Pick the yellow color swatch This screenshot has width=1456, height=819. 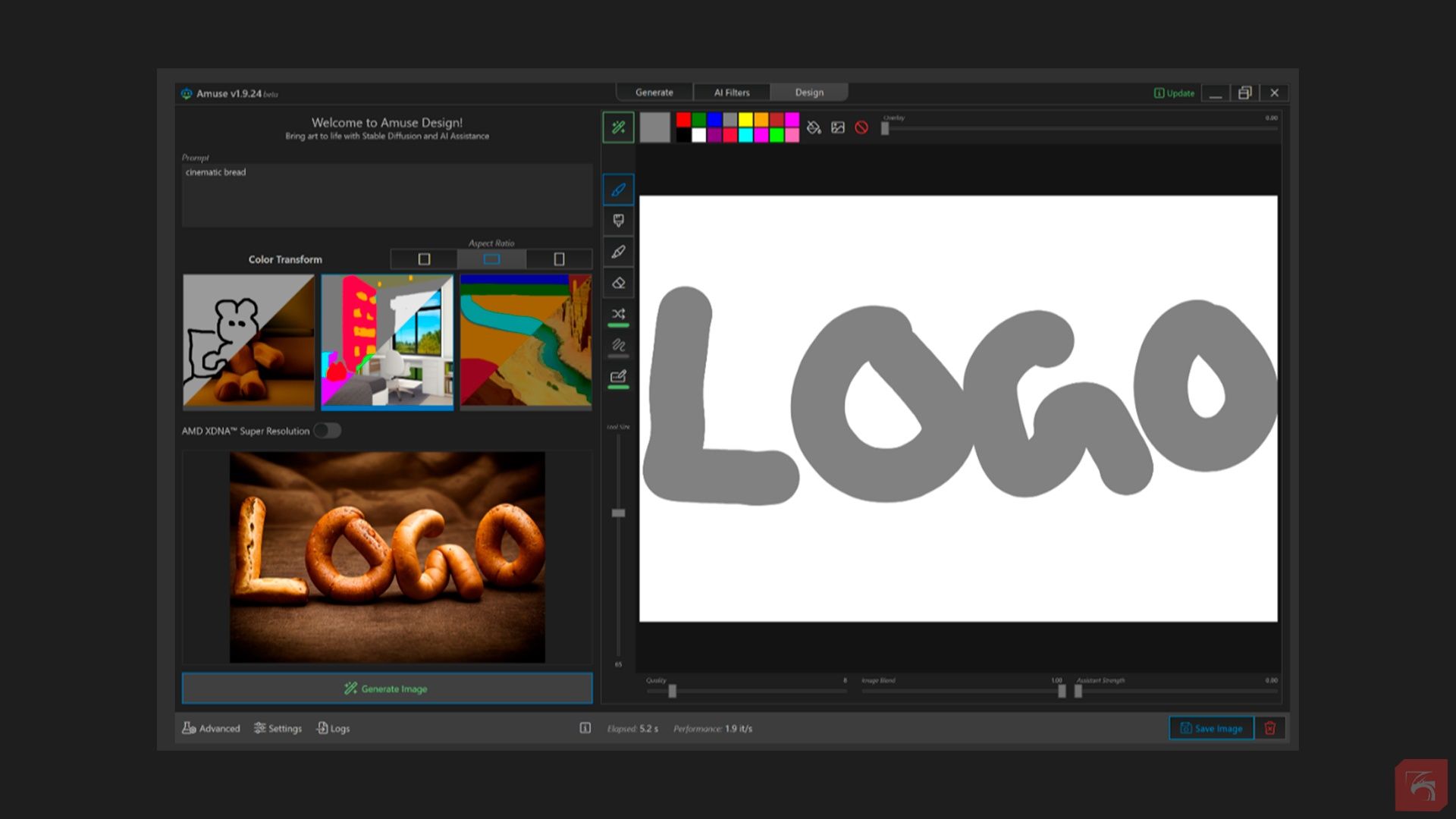click(x=745, y=120)
